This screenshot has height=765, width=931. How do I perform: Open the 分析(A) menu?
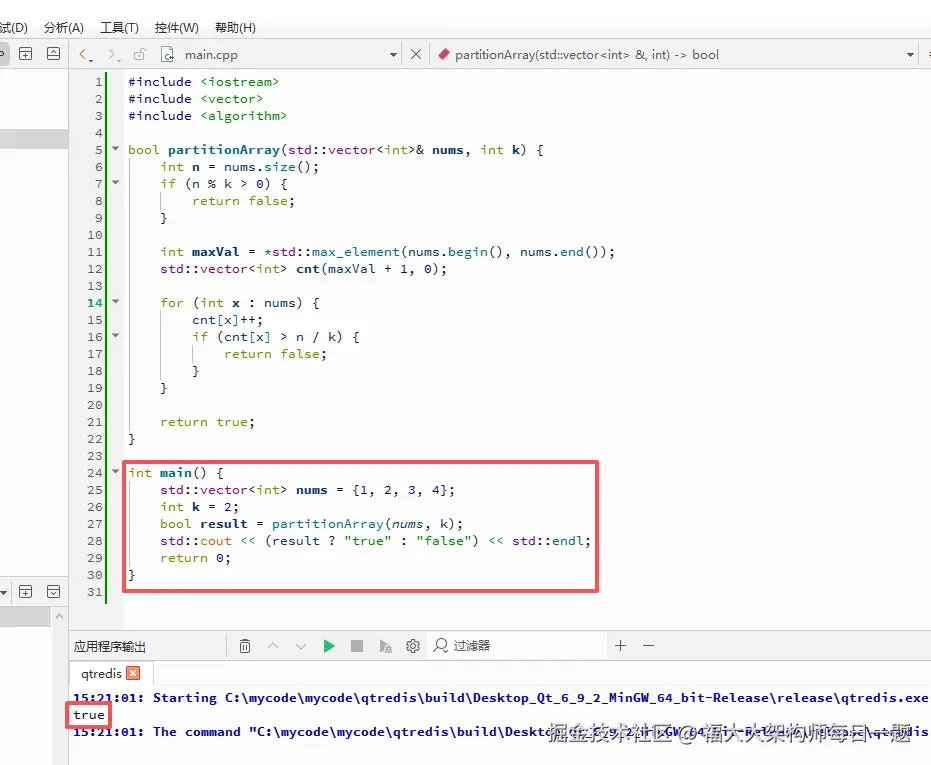64,28
